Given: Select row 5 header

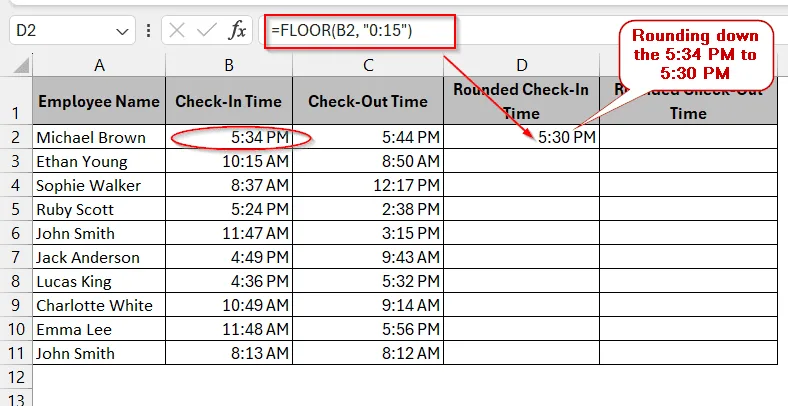Looking at the screenshot, I should pos(16,209).
